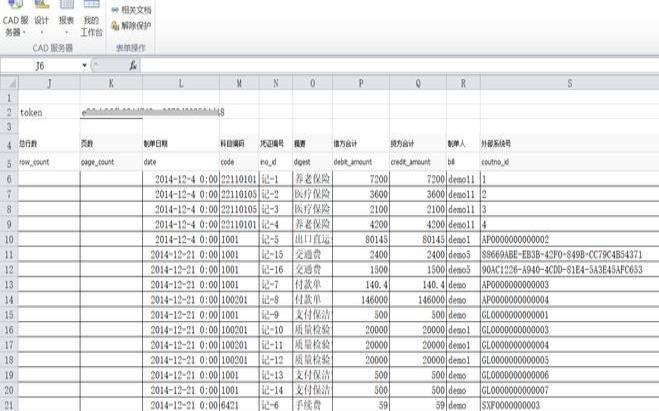This screenshot has height=411, width=659.
Task: Click the 借方合计 header cell
Action: tap(359, 144)
